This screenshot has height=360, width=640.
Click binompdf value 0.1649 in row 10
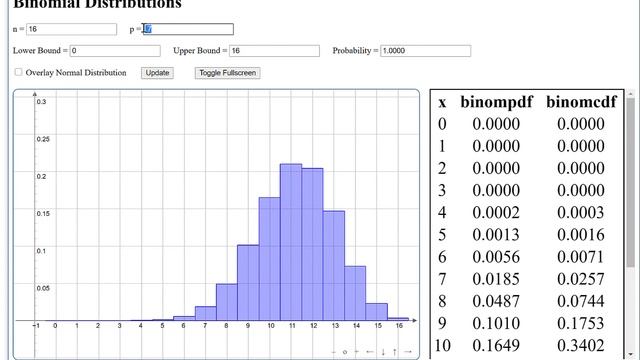[496, 345]
